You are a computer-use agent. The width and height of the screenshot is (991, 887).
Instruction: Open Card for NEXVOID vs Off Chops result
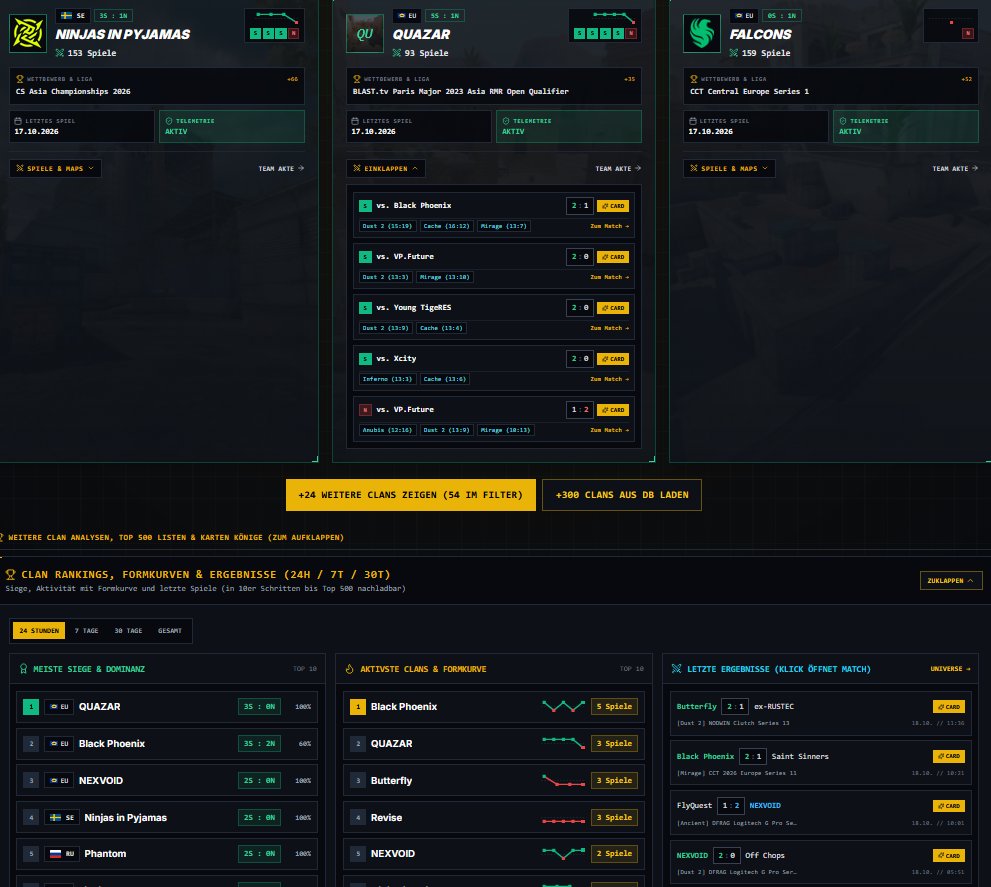tap(949, 855)
